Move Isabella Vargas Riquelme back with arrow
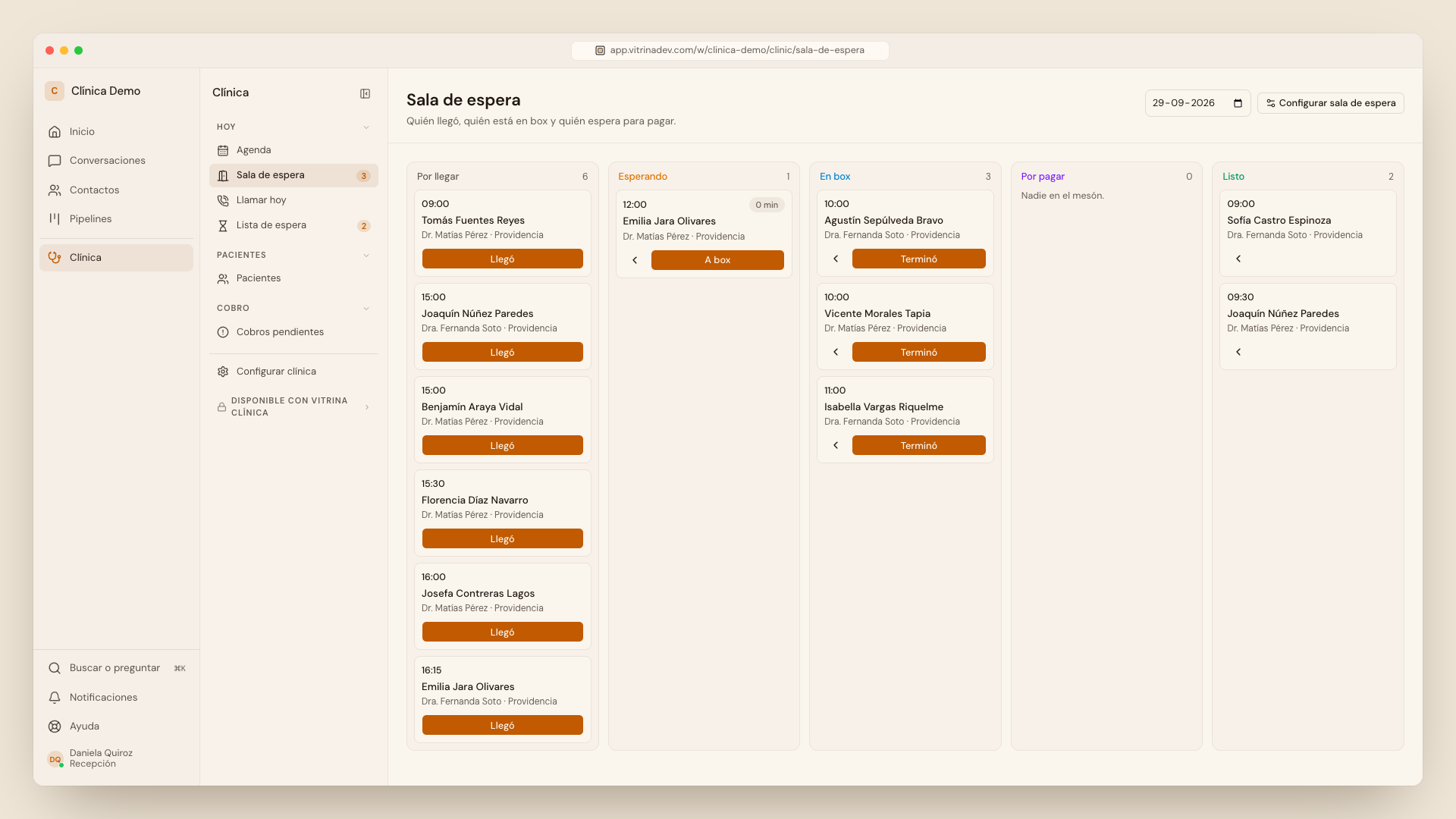 click(x=836, y=445)
